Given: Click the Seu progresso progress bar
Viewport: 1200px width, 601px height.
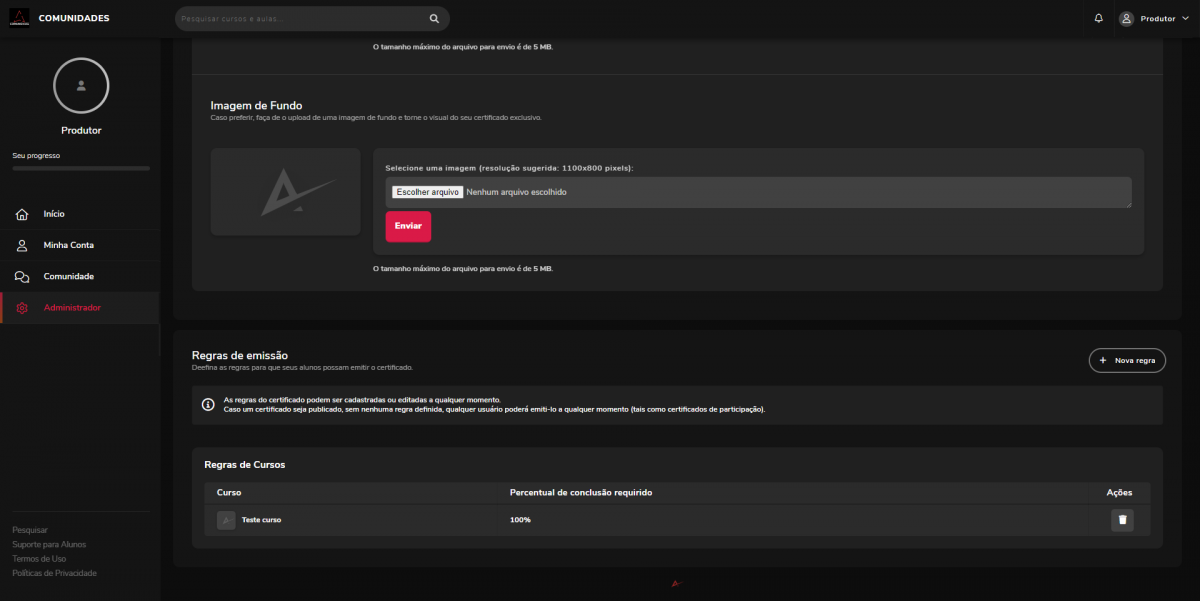Looking at the screenshot, I should pyautogui.click(x=81, y=168).
